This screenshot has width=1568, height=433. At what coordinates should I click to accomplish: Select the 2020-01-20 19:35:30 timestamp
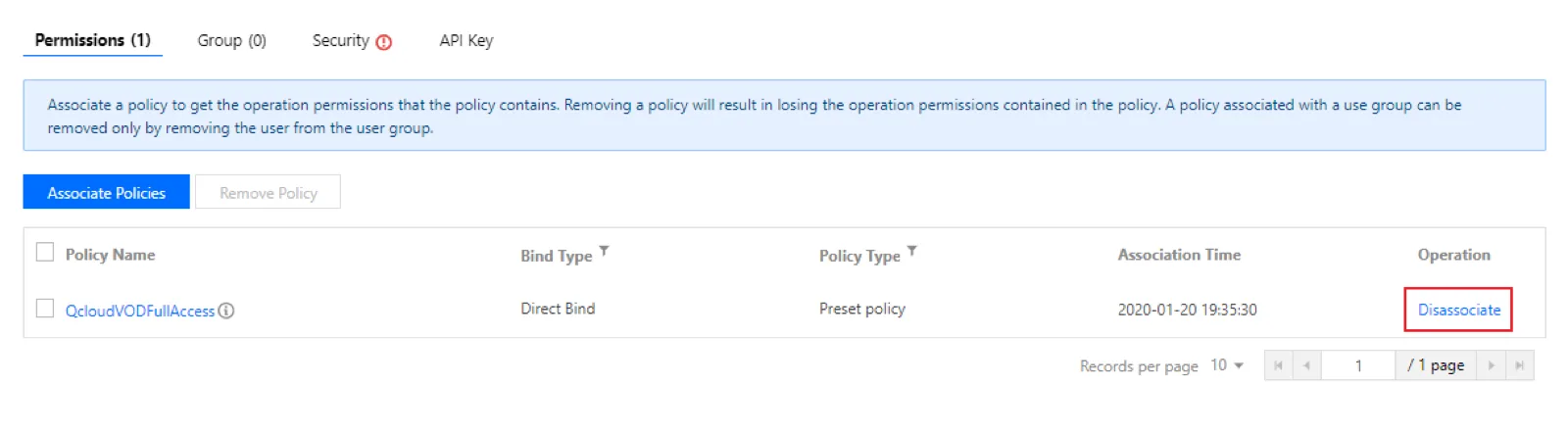1188,310
